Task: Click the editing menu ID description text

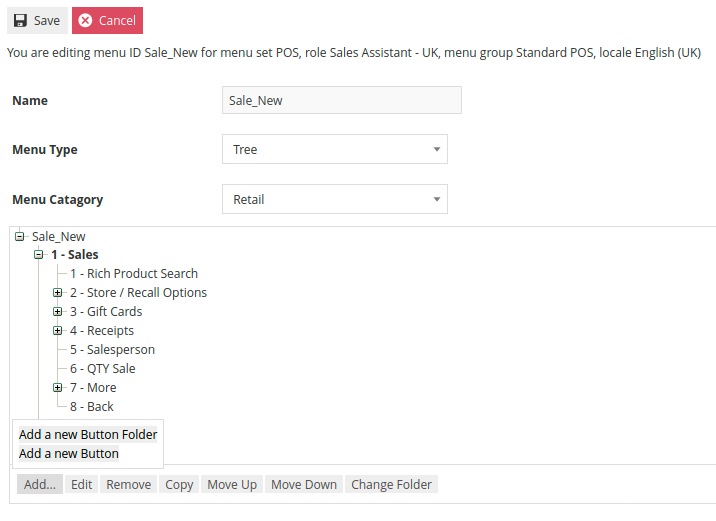Action: coord(354,53)
